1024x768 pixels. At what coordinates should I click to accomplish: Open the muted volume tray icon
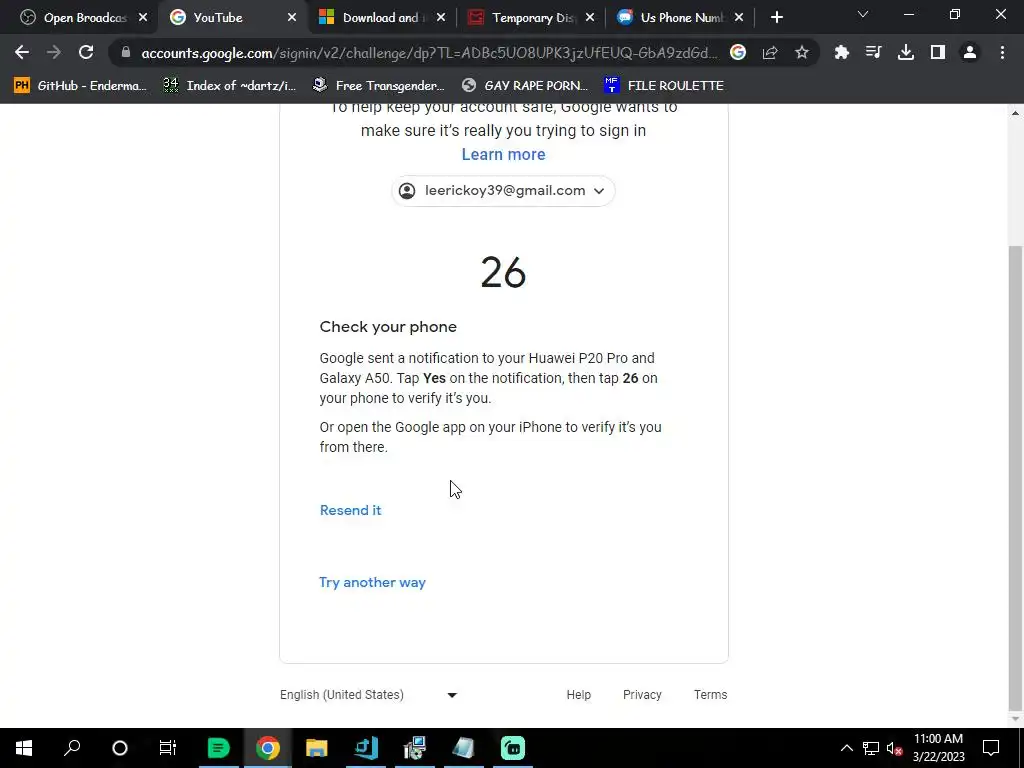(894, 748)
